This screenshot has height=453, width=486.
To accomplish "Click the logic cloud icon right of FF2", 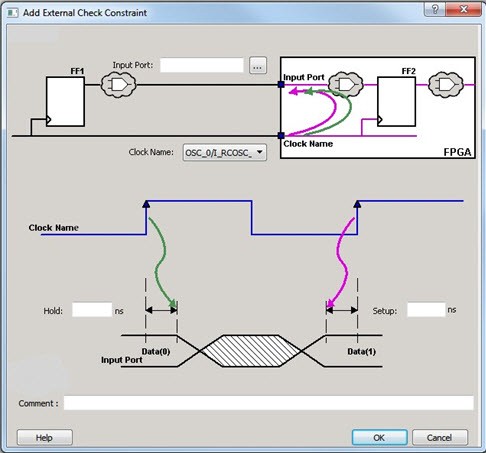I will 446,84.
